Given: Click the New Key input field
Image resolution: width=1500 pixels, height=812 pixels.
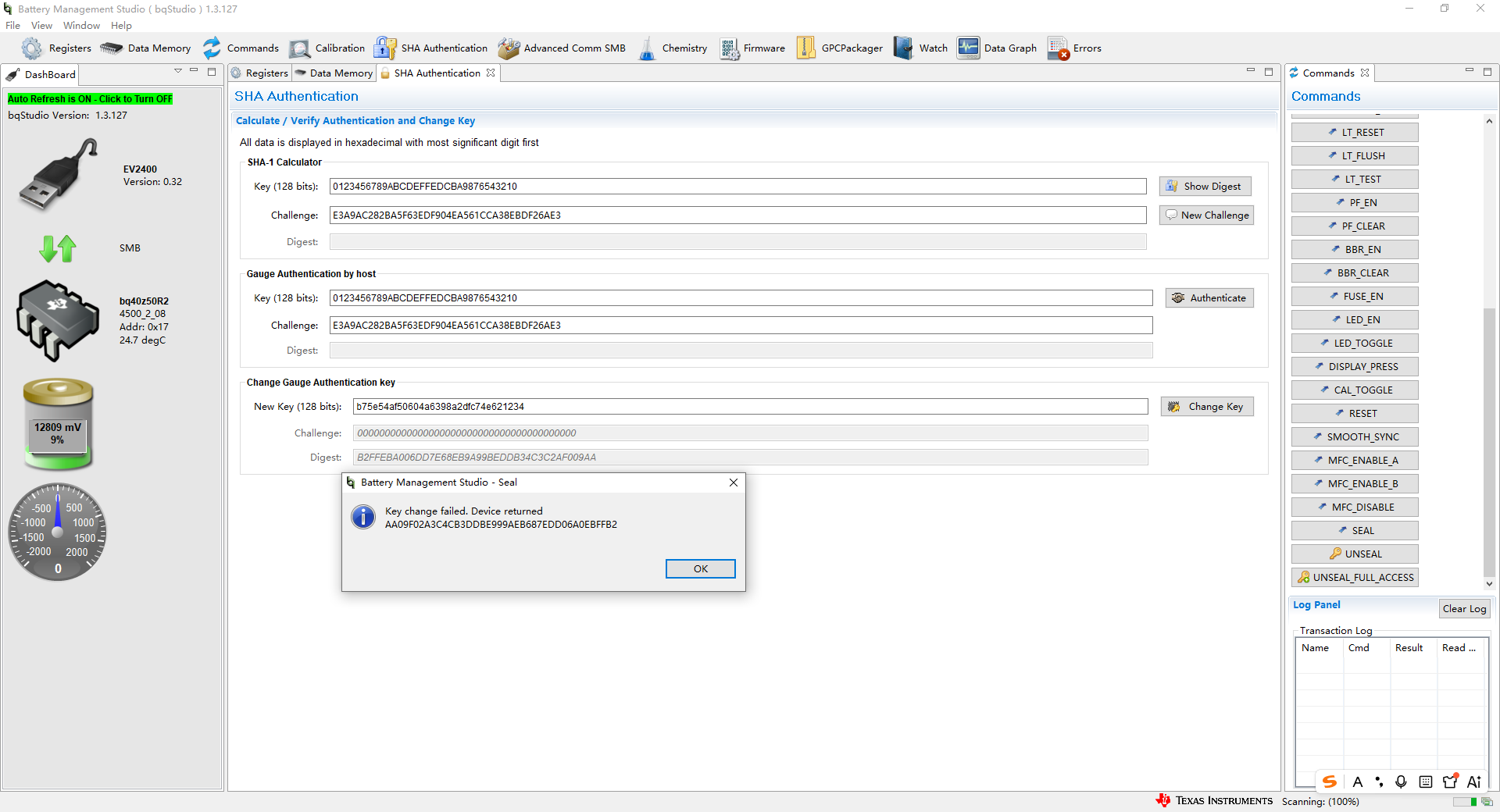Looking at the screenshot, I should coord(750,407).
